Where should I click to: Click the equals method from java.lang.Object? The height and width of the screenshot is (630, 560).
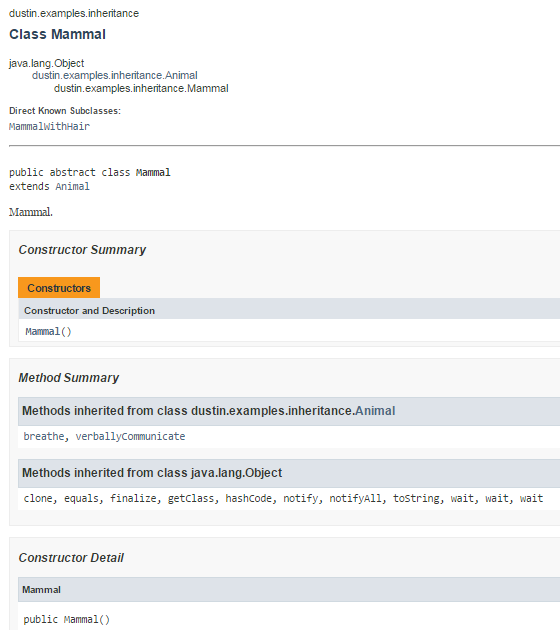(82, 499)
